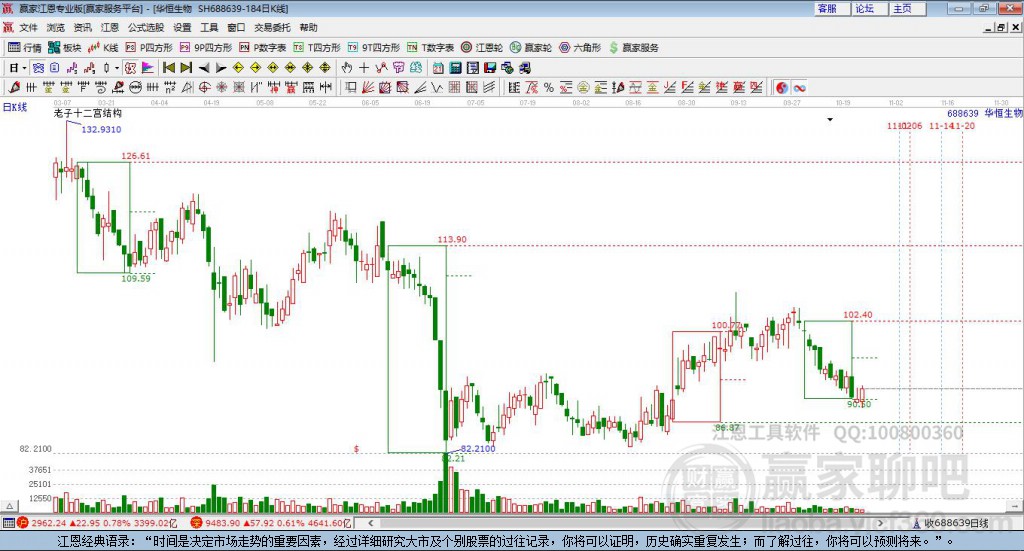This screenshot has height=551, width=1024.
Task: Open the 工具 menu
Action: [x=209, y=27]
